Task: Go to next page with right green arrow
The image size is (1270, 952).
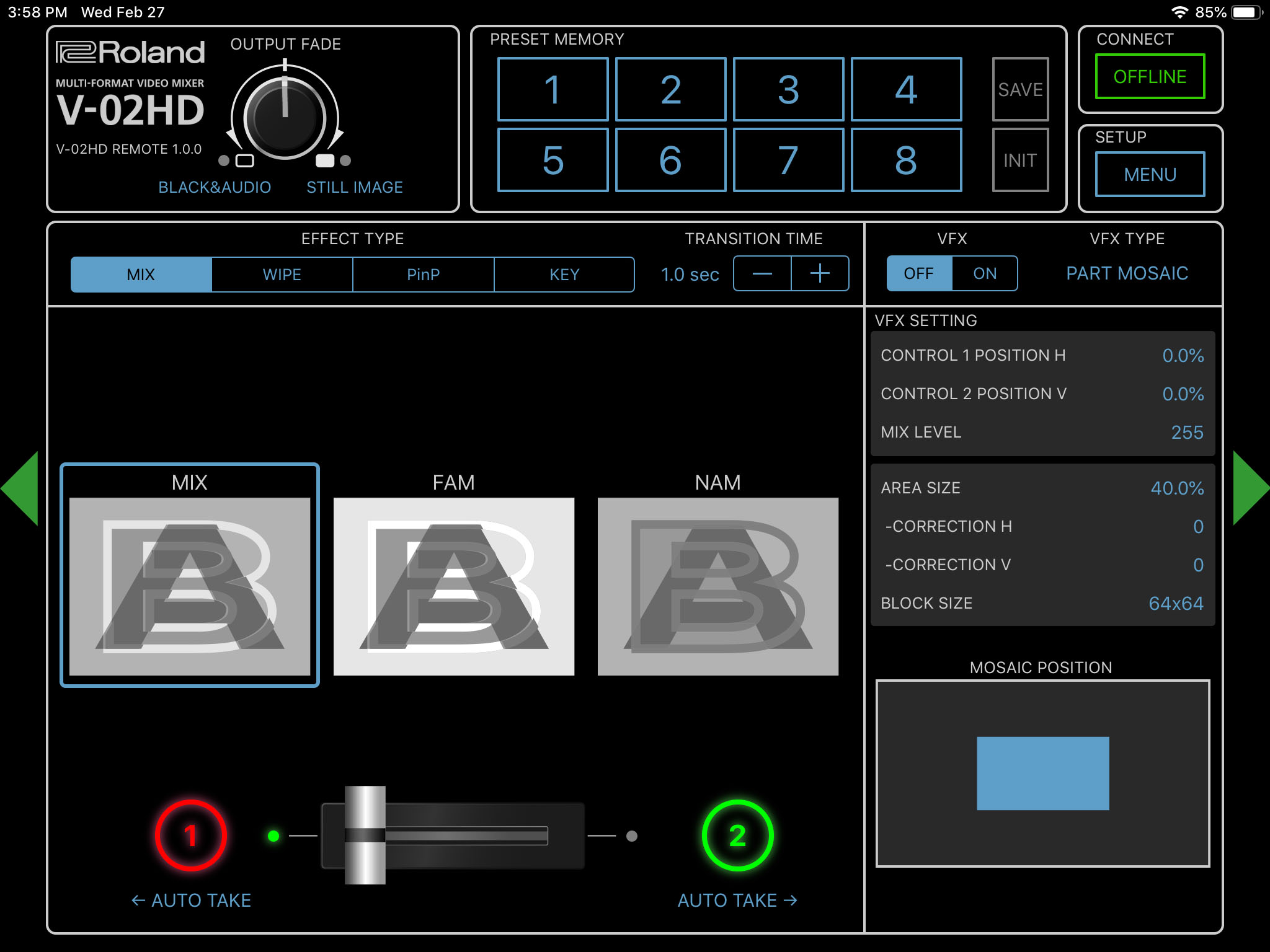Action: pos(1251,488)
